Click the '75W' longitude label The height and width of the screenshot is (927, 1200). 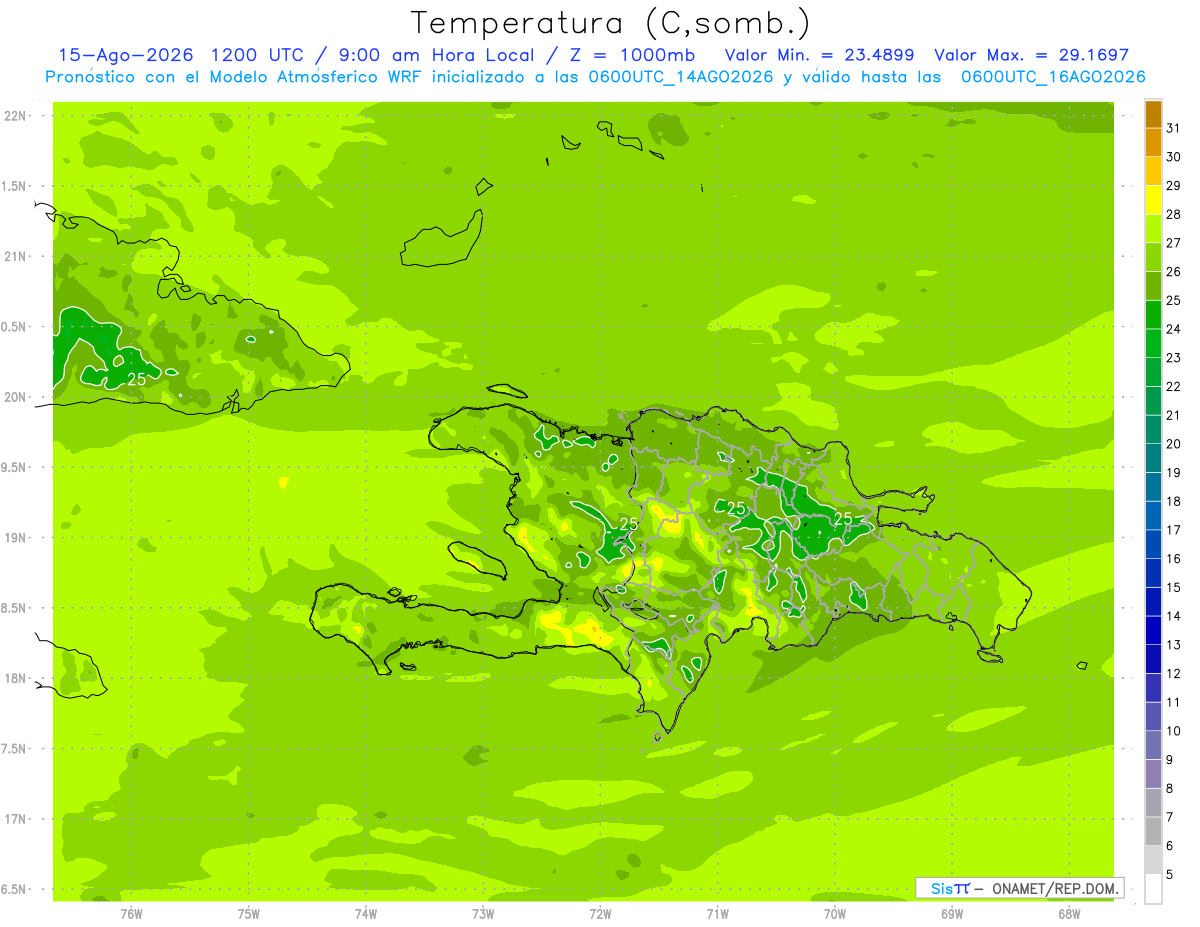pos(248,914)
